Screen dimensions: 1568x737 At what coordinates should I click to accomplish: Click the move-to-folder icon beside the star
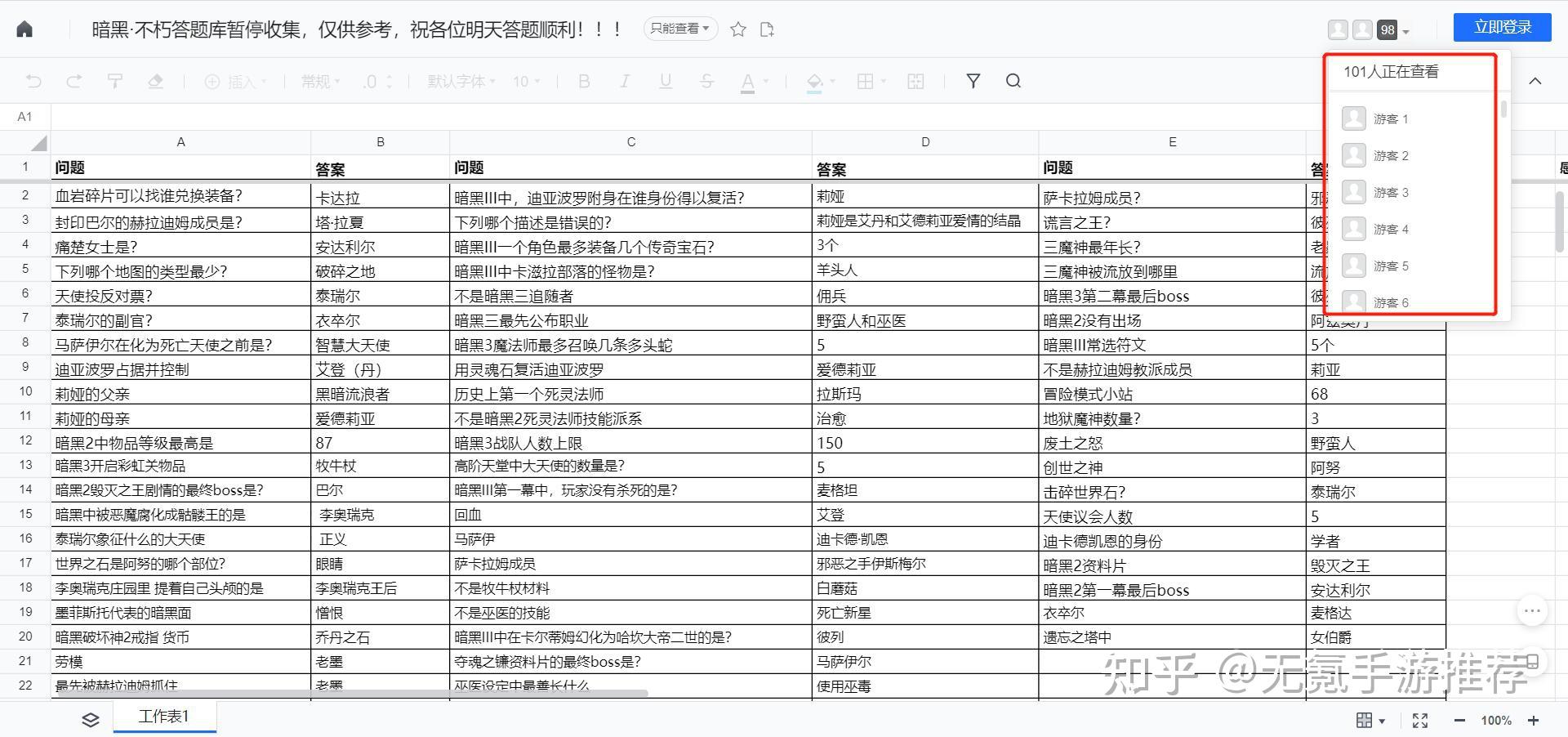767,29
